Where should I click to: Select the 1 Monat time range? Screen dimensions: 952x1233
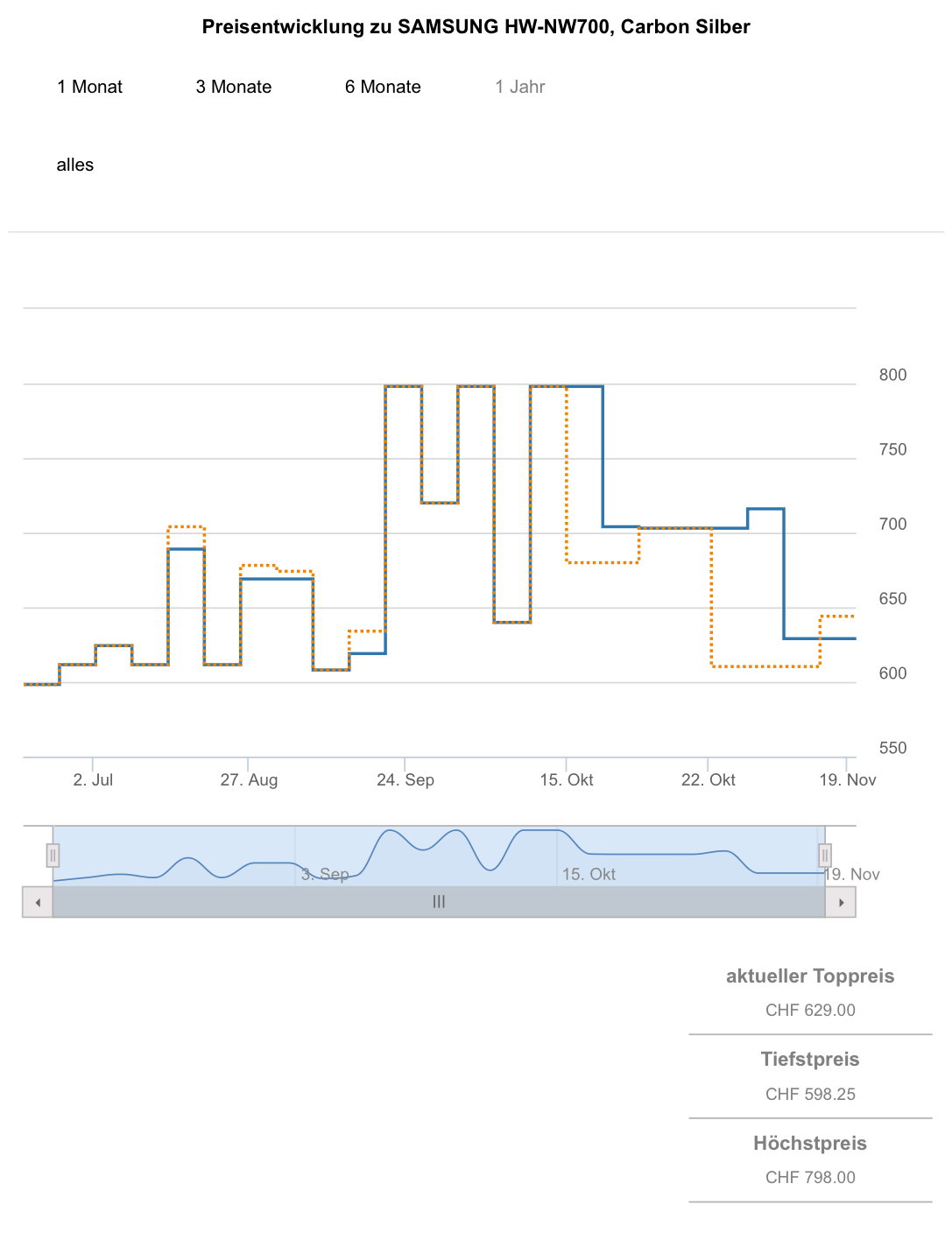point(90,87)
